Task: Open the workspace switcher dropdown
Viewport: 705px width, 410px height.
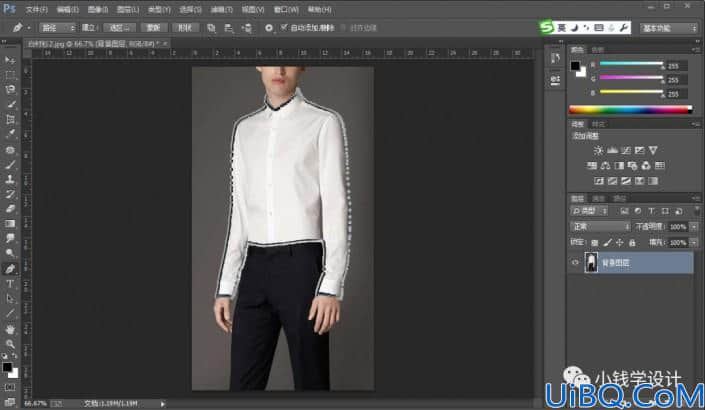Action: pyautogui.click(x=669, y=28)
